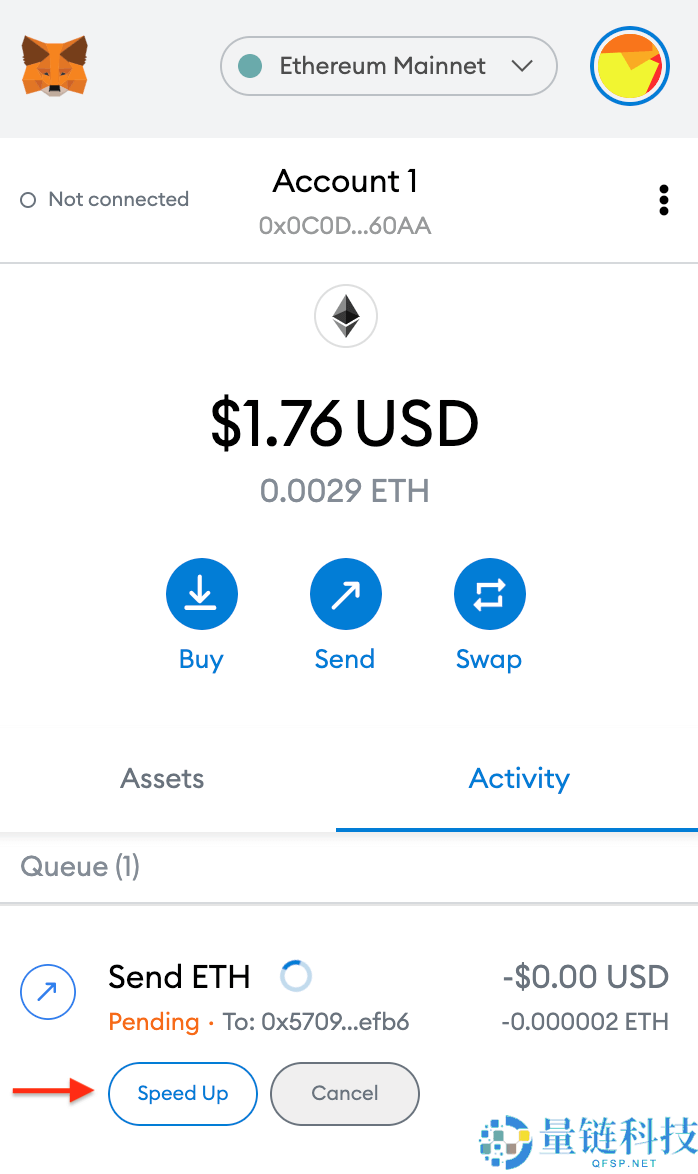Click the Ethereum token icon
This screenshot has height=1174, width=698.
[x=346, y=317]
